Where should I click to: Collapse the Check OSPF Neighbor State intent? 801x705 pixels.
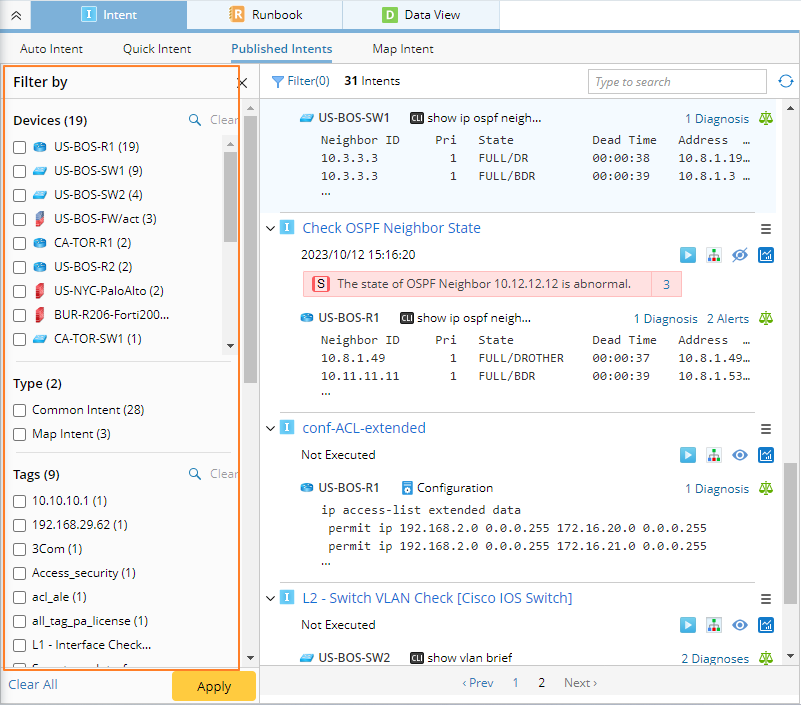[271, 228]
